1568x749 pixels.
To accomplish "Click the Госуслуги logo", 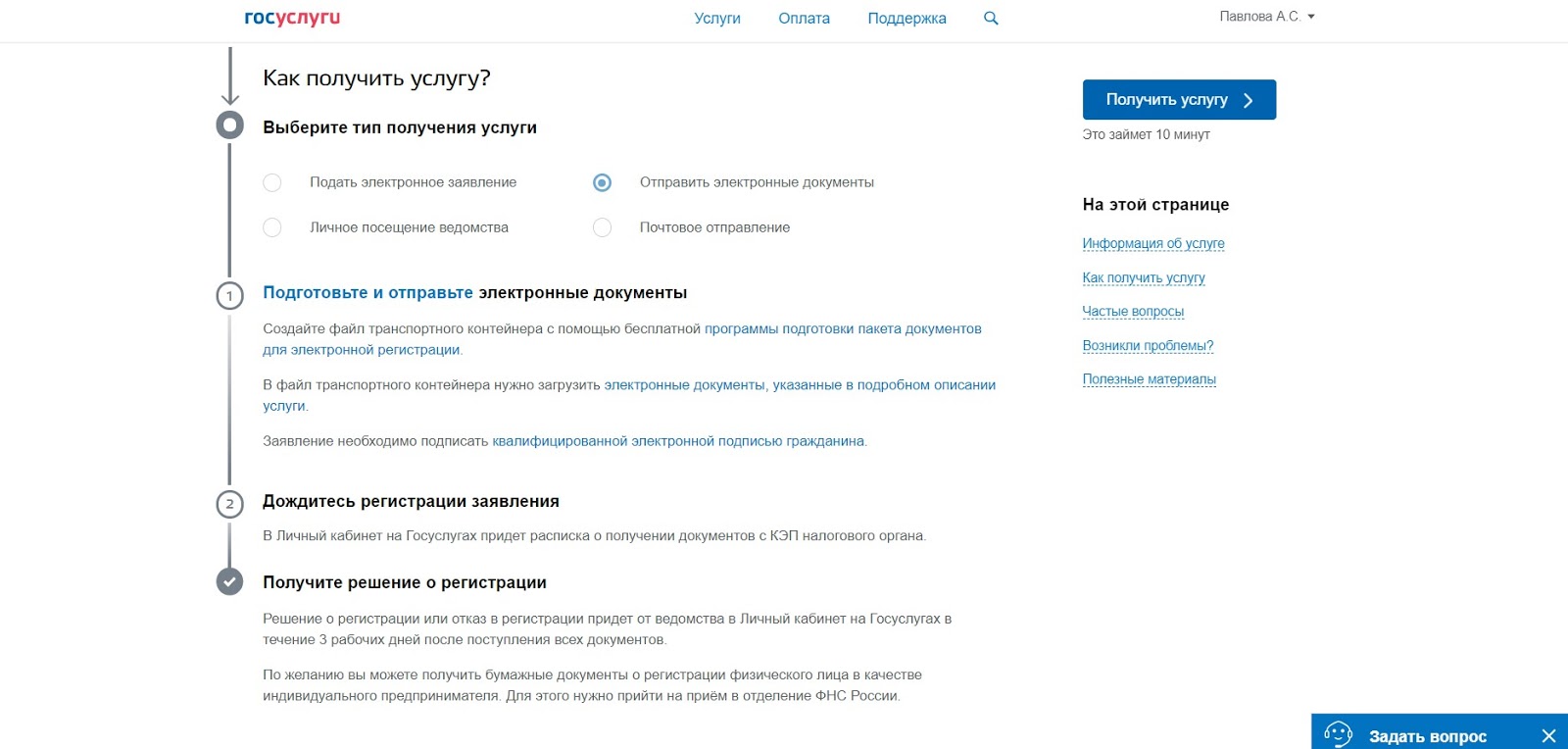I will click(x=292, y=18).
